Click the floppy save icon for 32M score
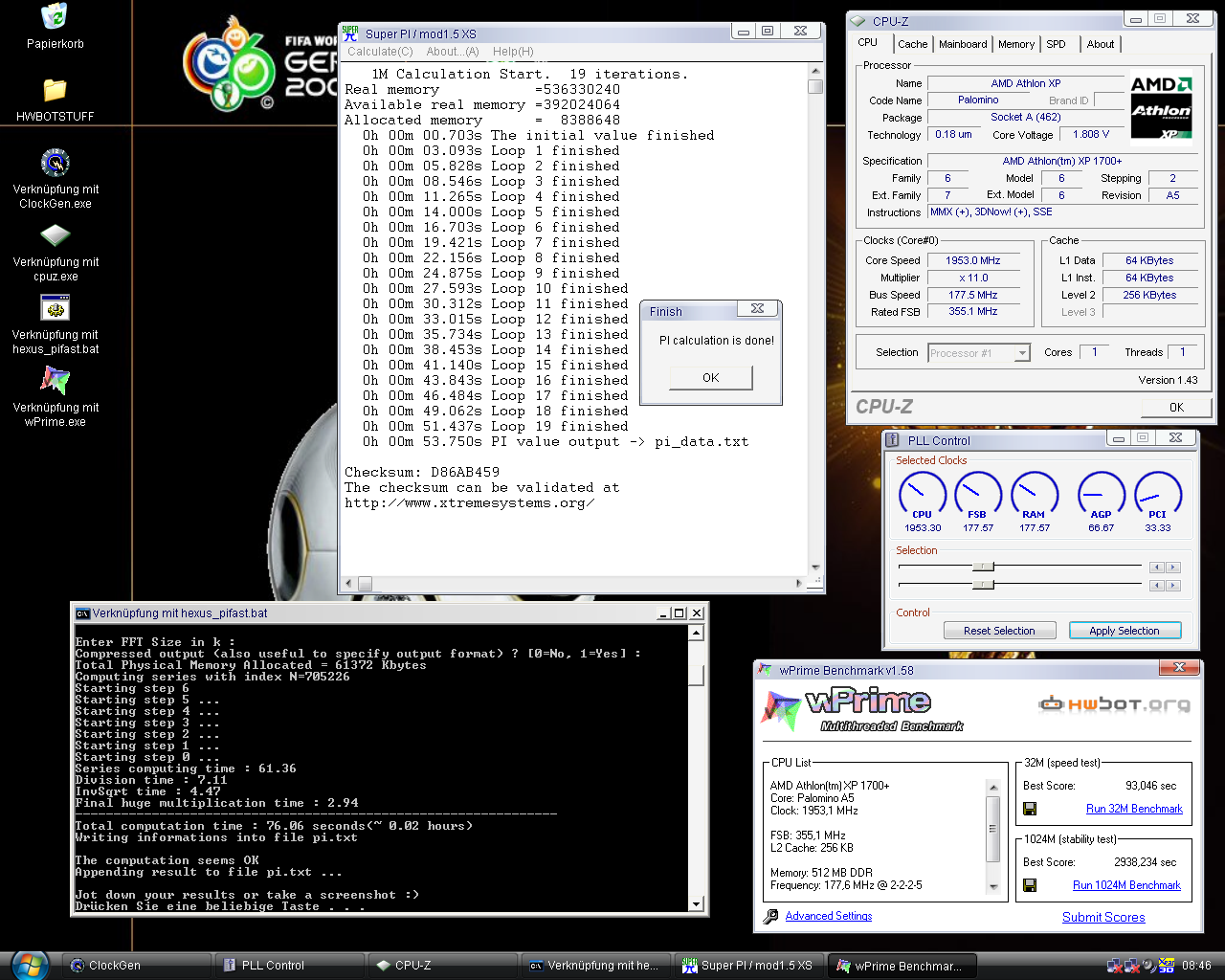Image resolution: width=1225 pixels, height=980 pixels. point(1030,809)
